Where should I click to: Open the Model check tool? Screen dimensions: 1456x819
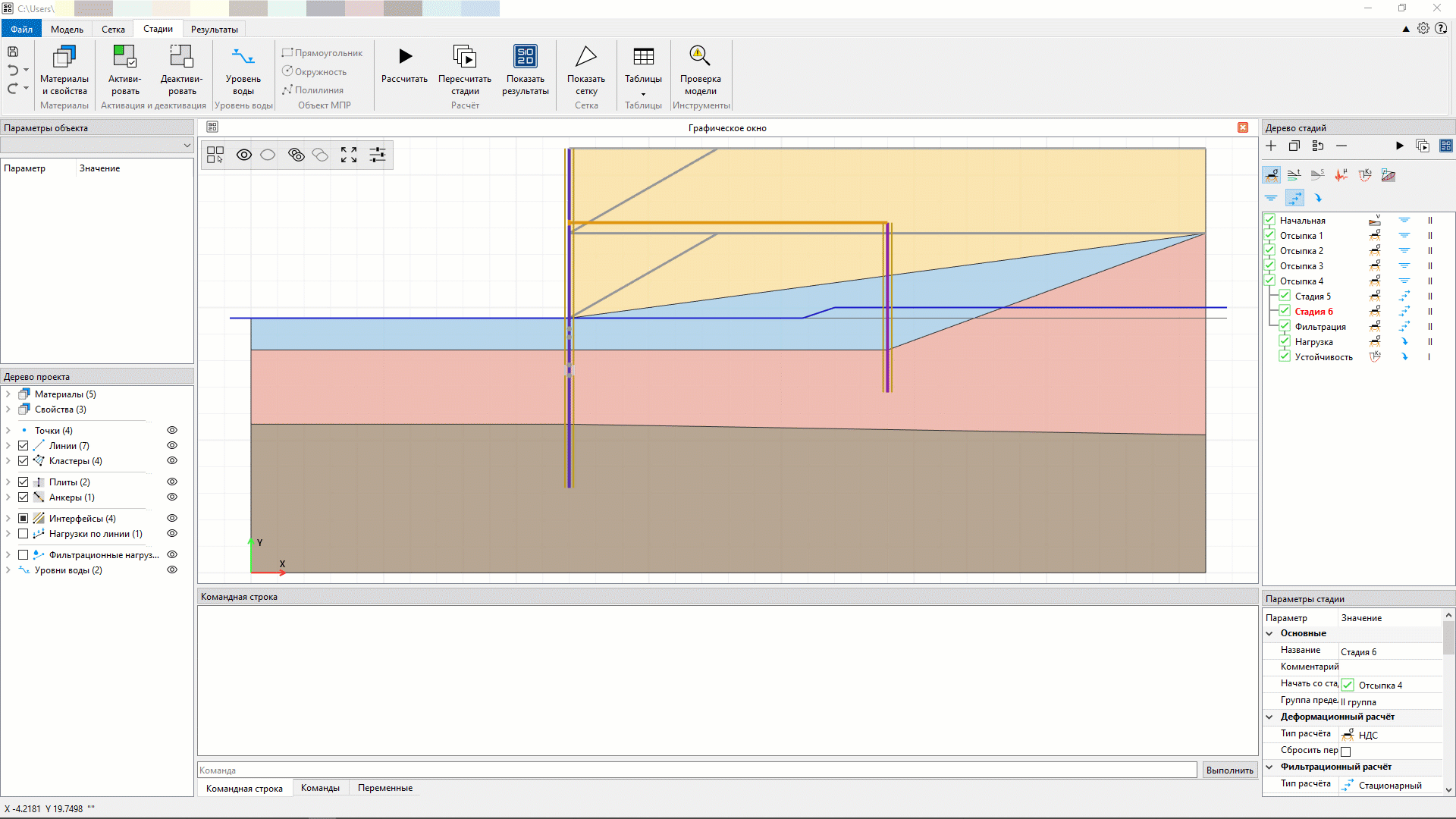click(699, 57)
